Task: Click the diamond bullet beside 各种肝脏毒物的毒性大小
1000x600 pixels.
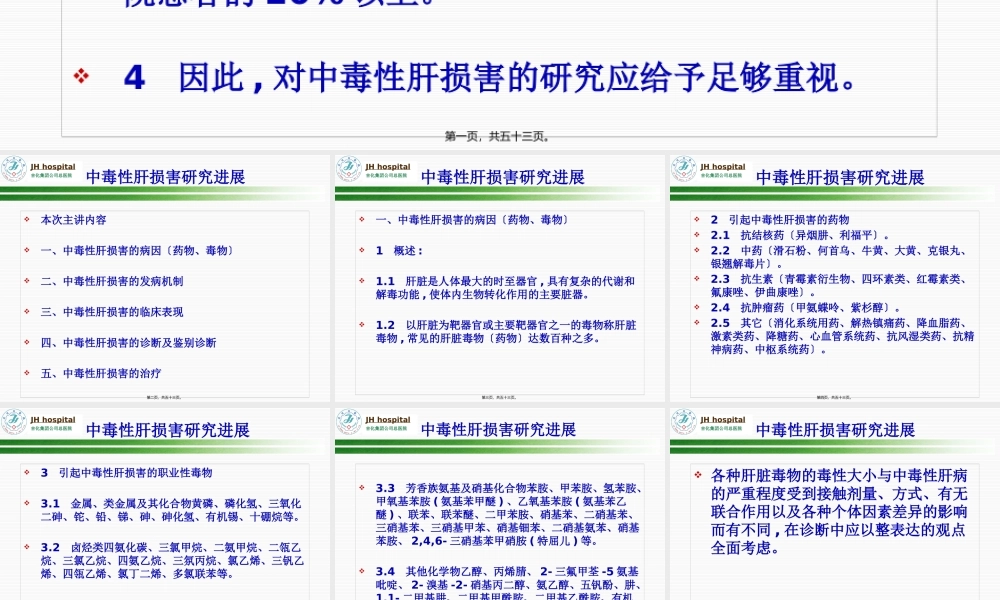Action: [x=698, y=474]
